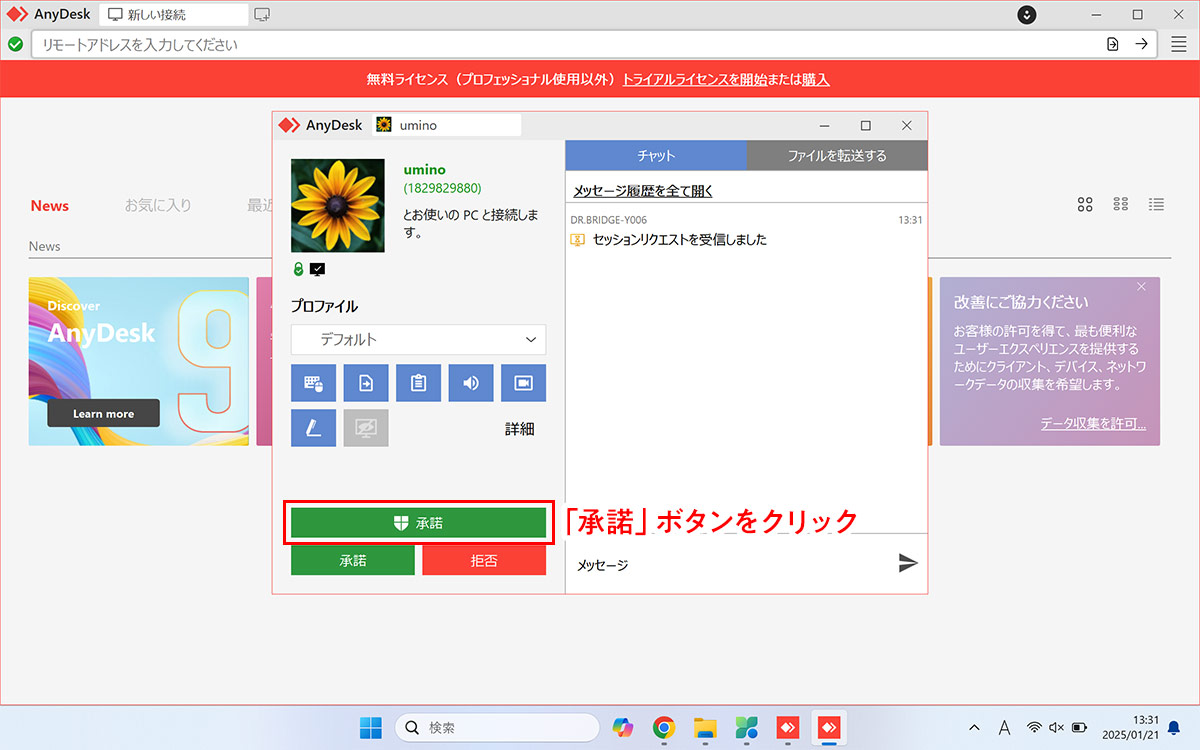Select the お気に入り tab in main window
The width and height of the screenshot is (1200, 750).
[158, 205]
